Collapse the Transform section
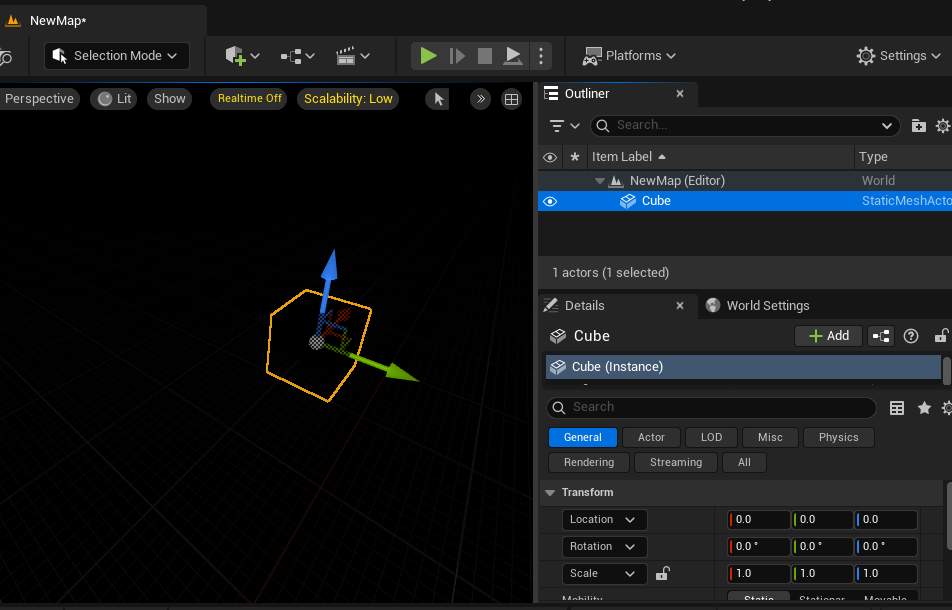The height and width of the screenshot is (610, 952). (x=550, y=493)
